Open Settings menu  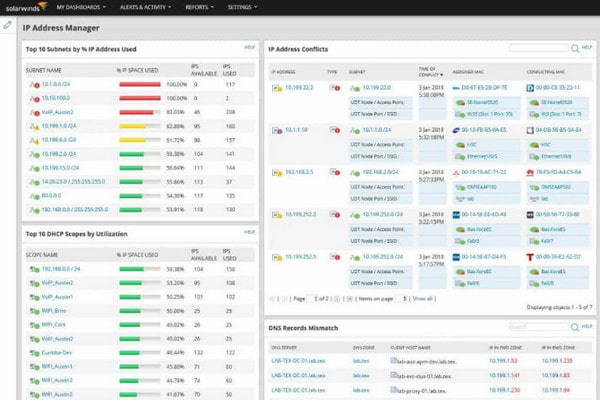point(242,7)
